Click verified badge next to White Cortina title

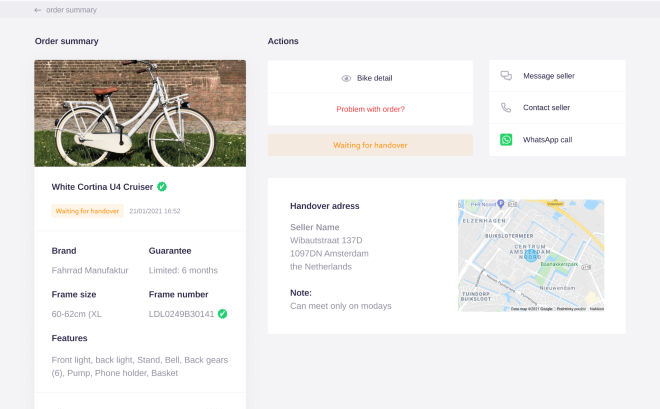click(x=162, y=186)
